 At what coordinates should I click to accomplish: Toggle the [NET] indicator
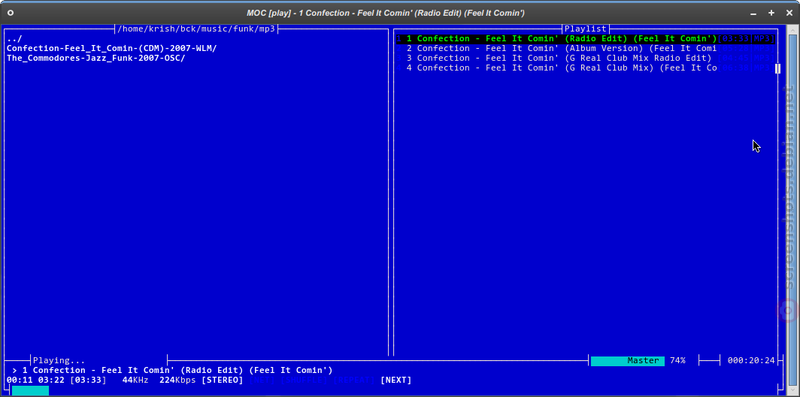(x=262, y=380)
